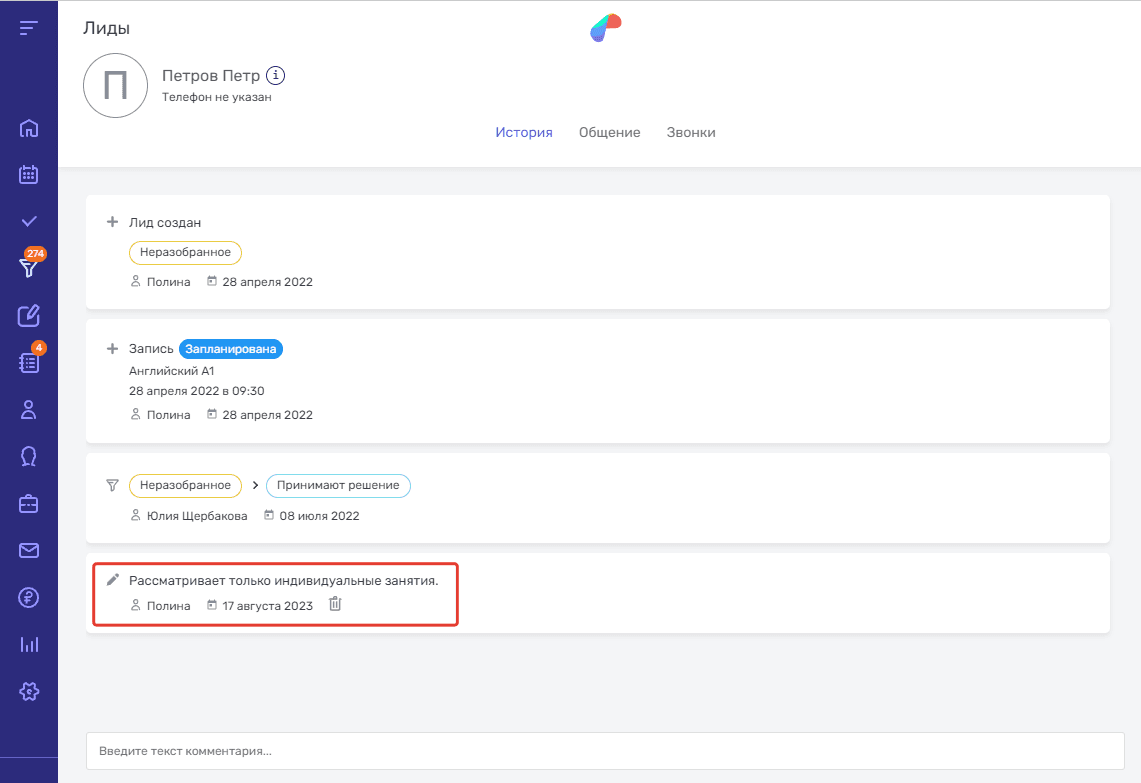
Task: Delete the comment using the trash icon
Action: coord(335,605)
